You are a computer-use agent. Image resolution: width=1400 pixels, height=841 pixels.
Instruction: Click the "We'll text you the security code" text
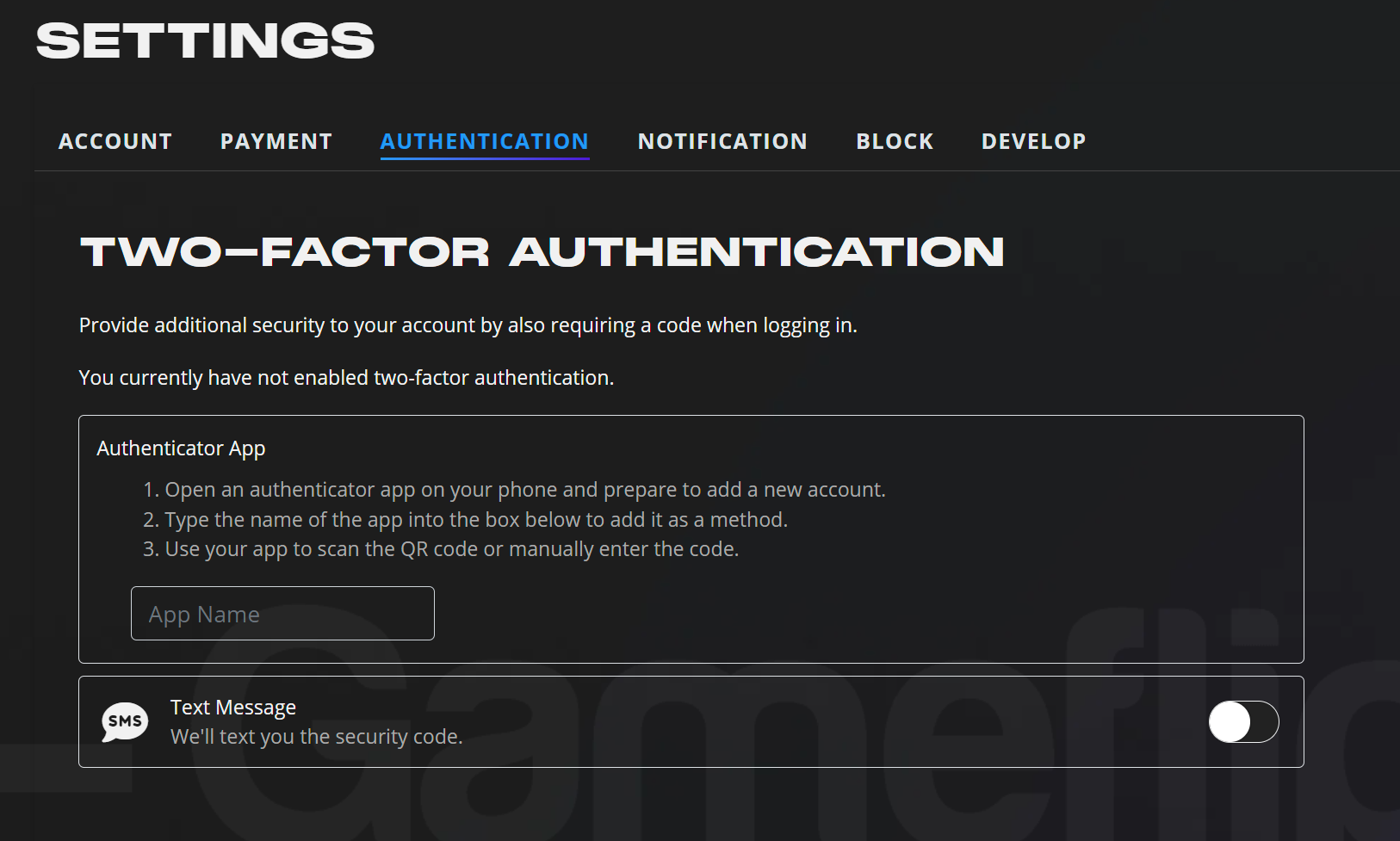pos(316,737)
